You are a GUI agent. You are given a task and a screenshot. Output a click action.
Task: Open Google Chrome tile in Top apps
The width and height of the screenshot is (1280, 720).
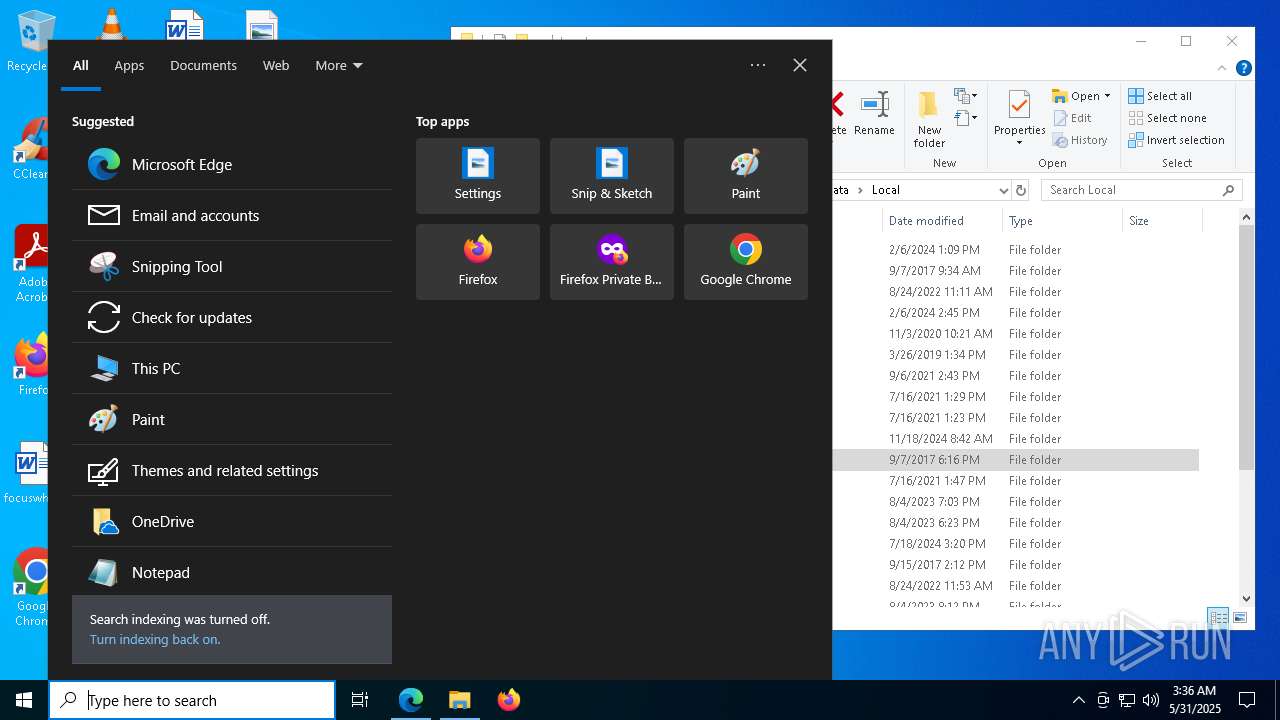[x=746, y=262]
